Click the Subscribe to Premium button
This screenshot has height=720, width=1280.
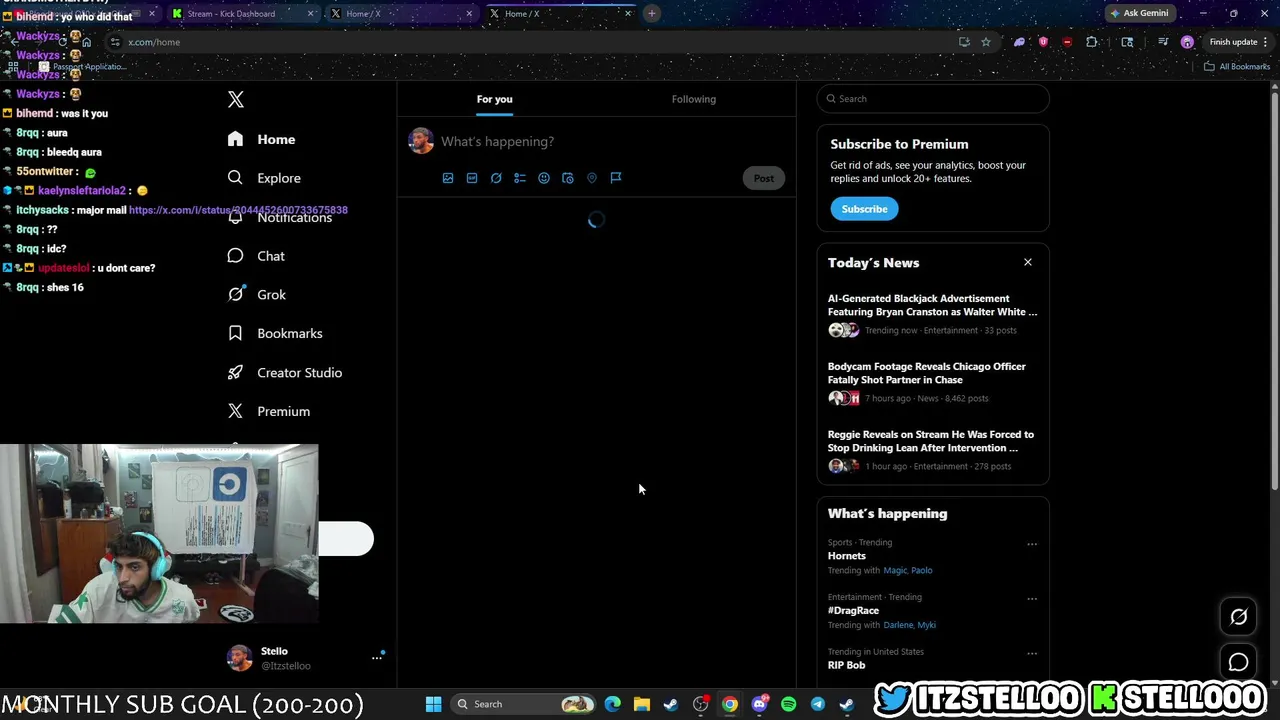(x=864, y=209)
